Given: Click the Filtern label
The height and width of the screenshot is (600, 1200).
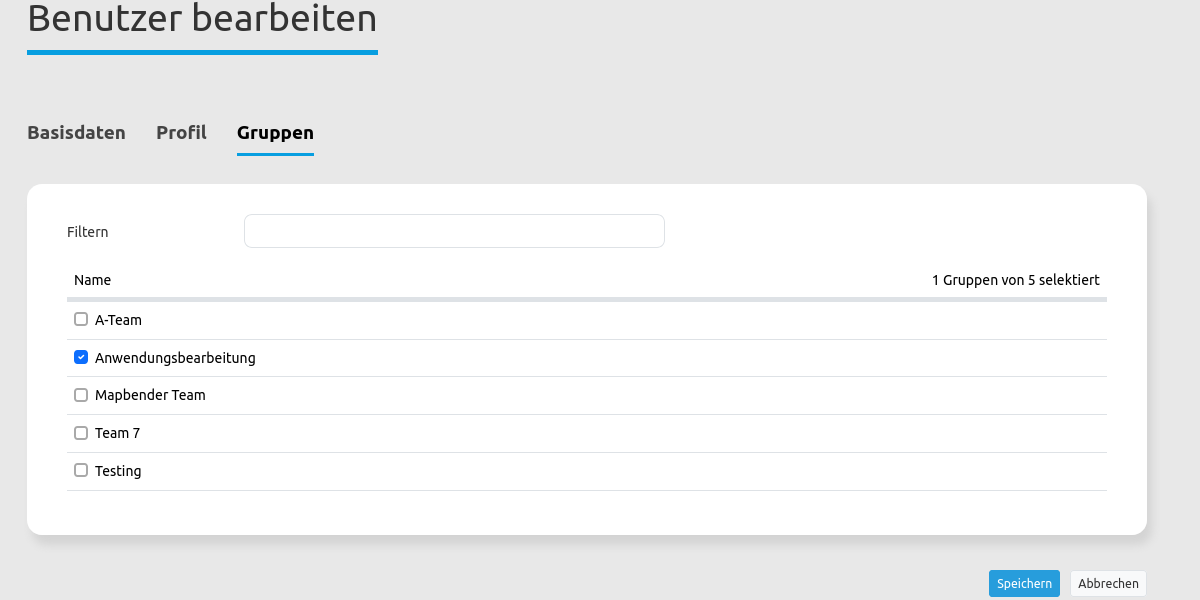Looking at the screenshot, I should click(87, 232).
